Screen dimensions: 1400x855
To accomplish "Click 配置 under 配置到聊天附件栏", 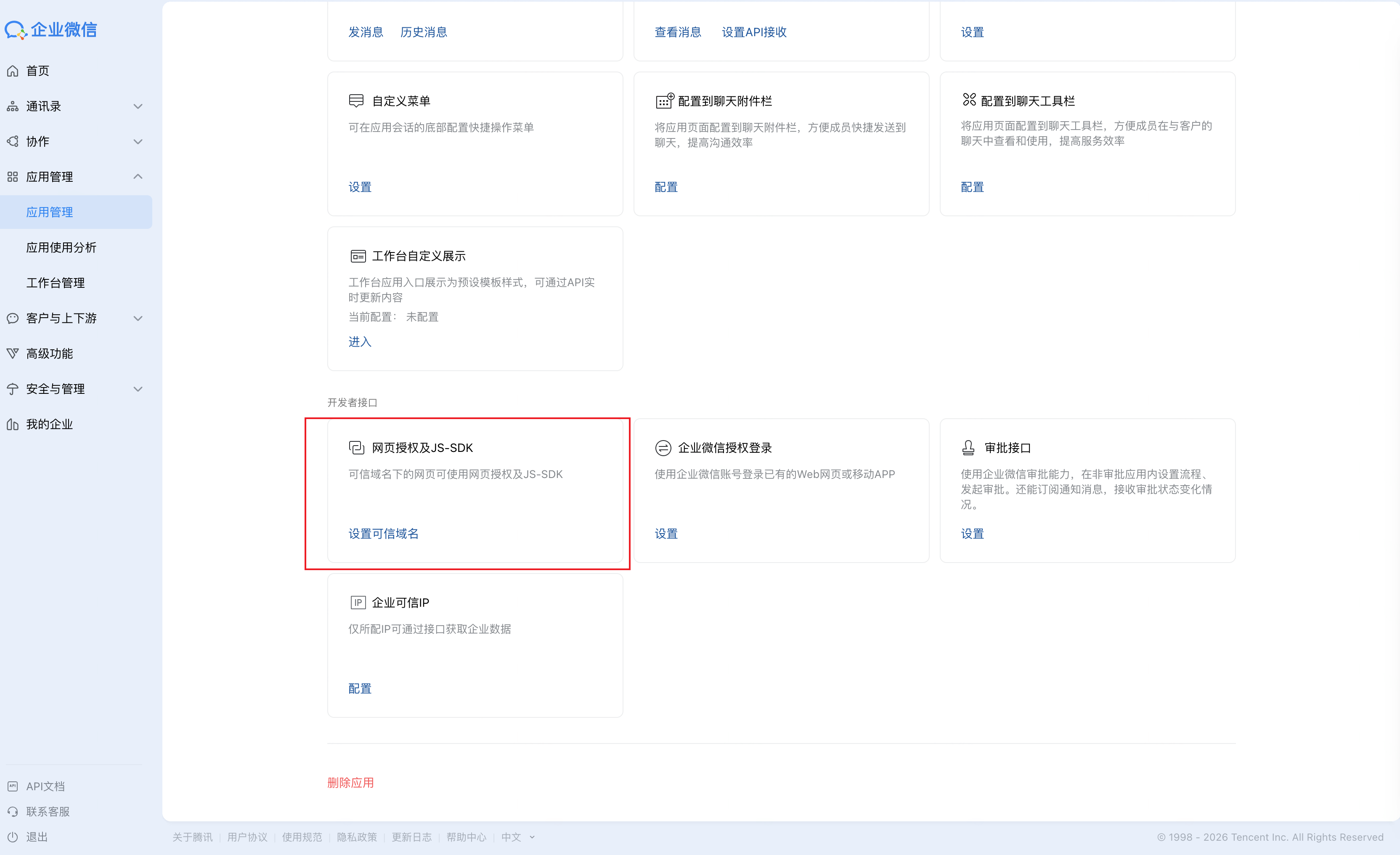I will coord(666,186).
